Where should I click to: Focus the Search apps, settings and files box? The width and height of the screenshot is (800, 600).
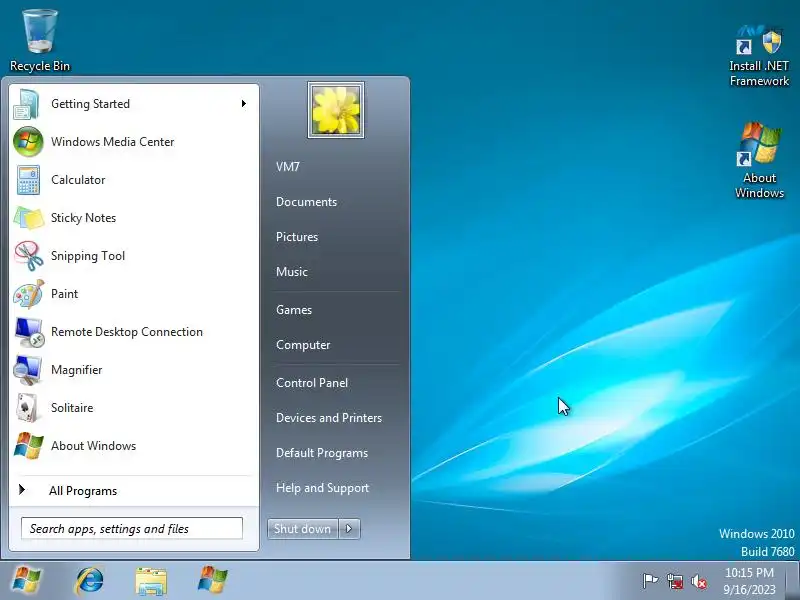132,529
